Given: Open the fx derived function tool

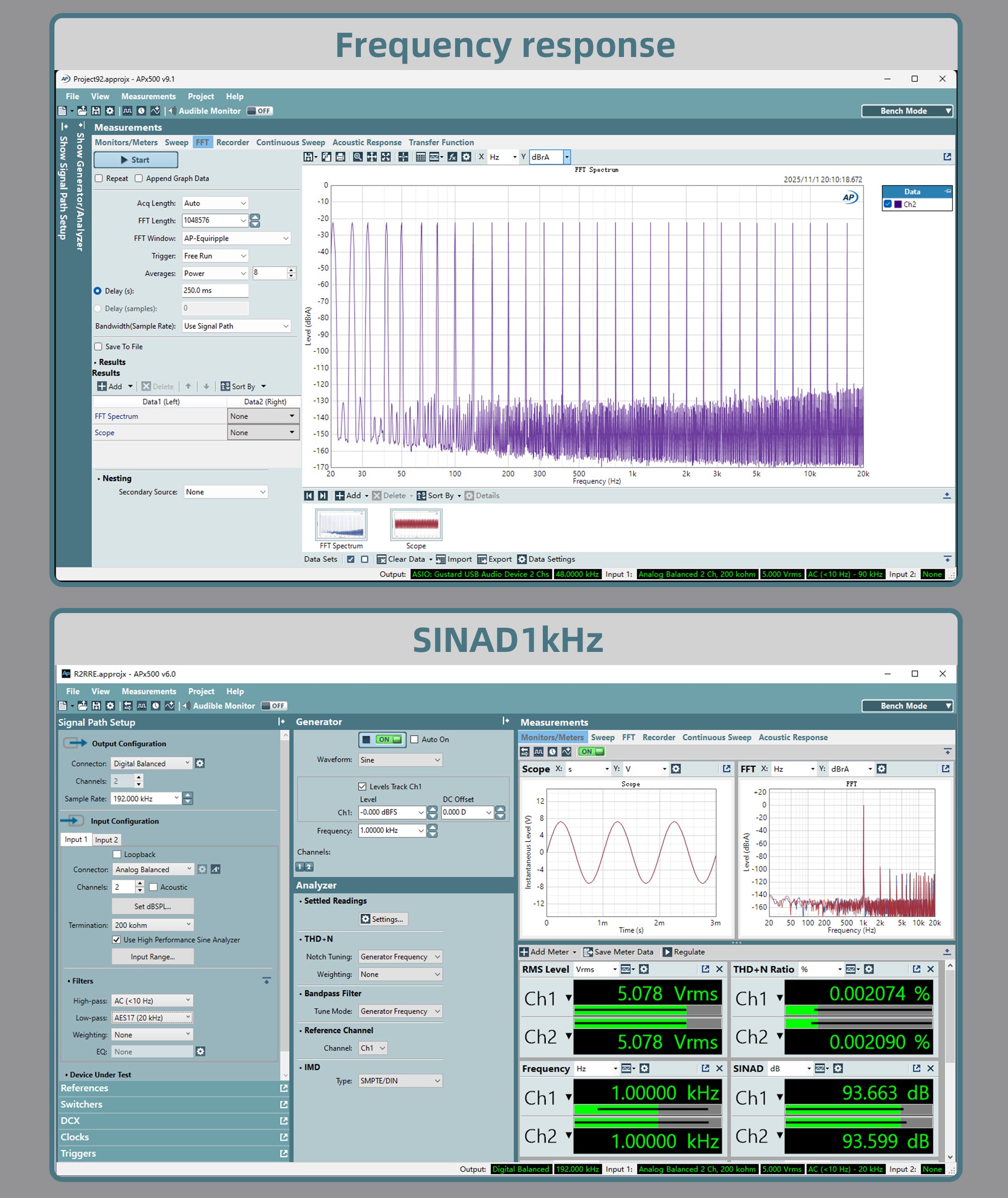Looking at the screenshot, I should pyautogui.click(x=452, y=157).
